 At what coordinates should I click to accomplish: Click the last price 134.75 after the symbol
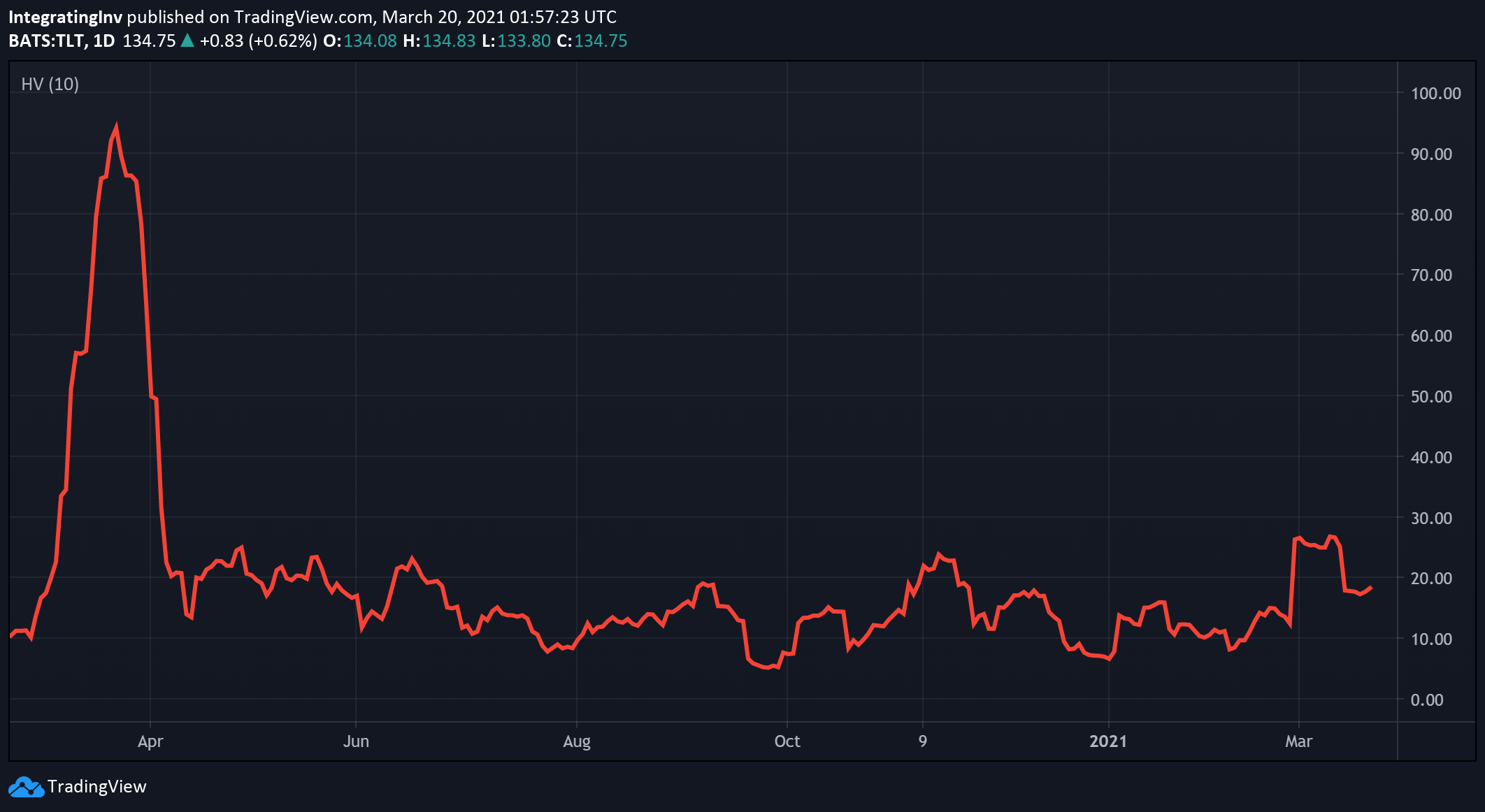tap(149, 41)
